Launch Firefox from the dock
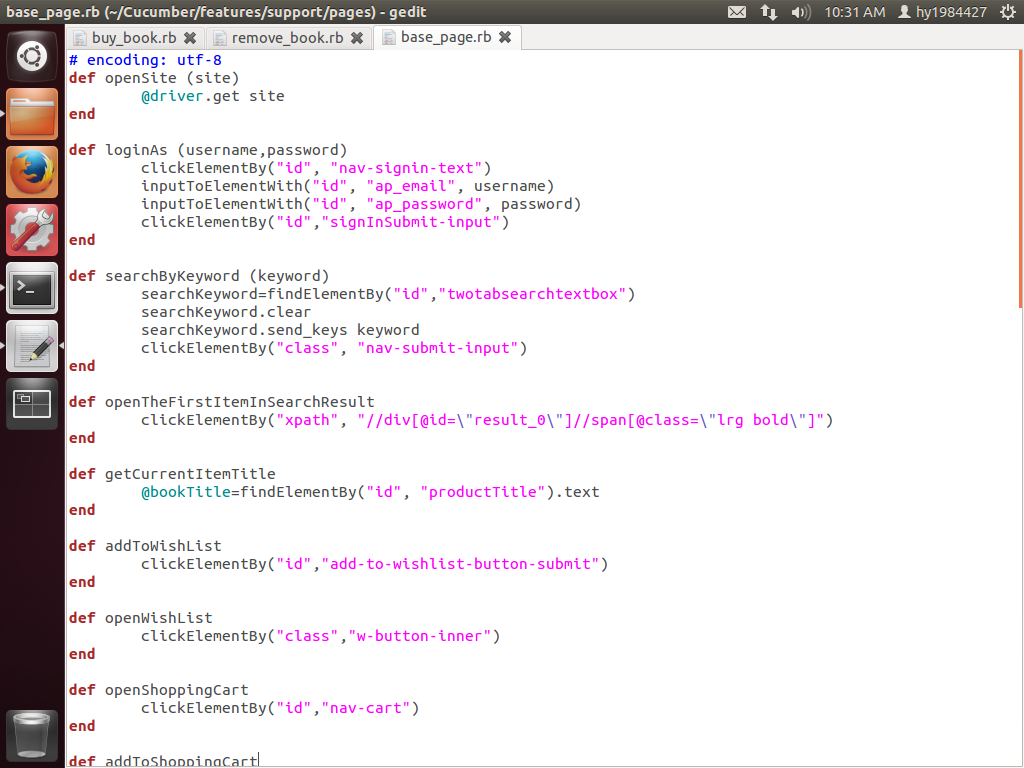Image resolution: width=1024 pixels, height=768 pixels. [31, 172]
